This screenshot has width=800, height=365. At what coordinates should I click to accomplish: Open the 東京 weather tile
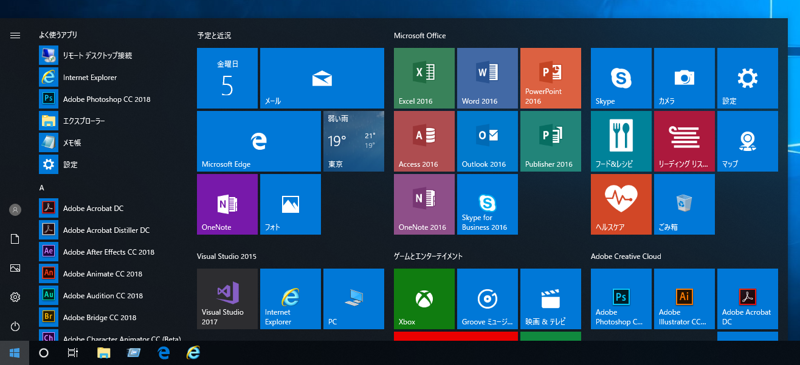point(354,141)
